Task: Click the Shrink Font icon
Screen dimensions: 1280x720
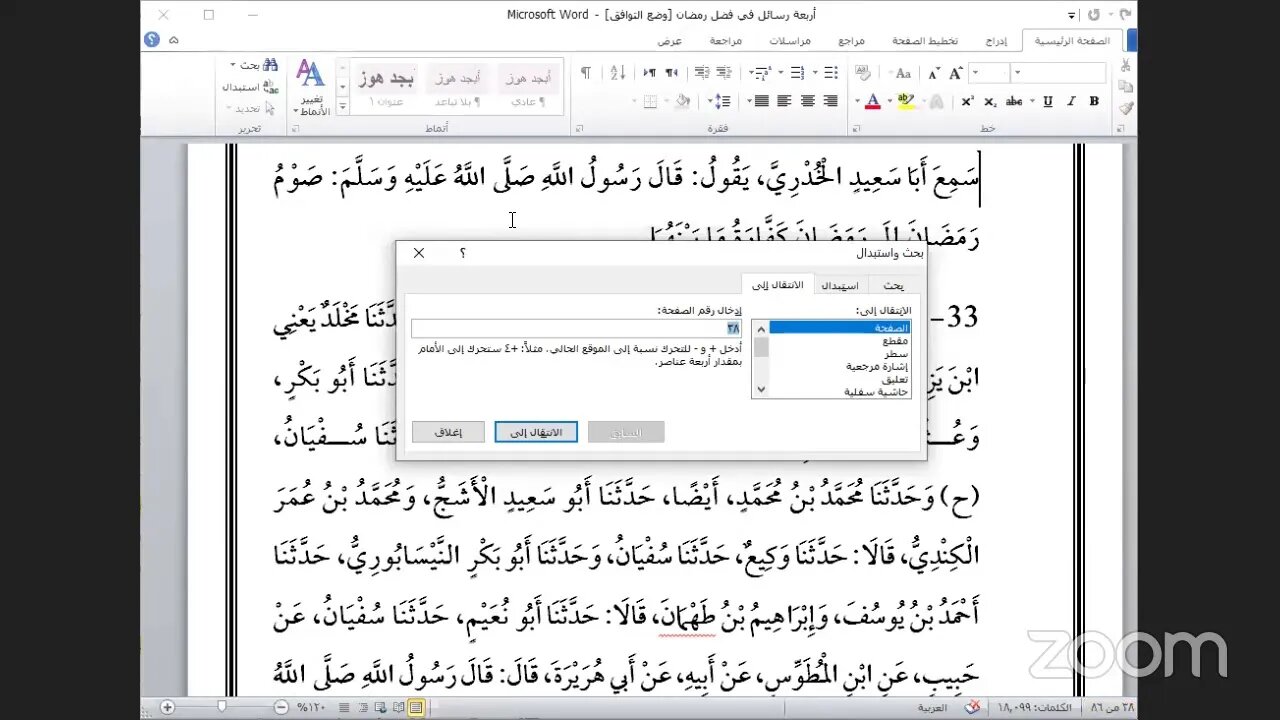Action: click(935, 73)
